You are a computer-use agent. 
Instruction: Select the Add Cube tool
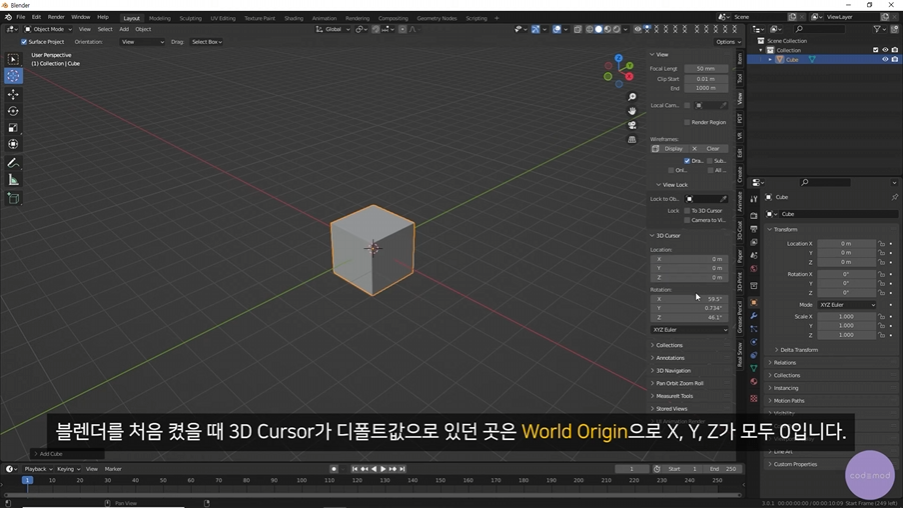click(x=13, y=199)
